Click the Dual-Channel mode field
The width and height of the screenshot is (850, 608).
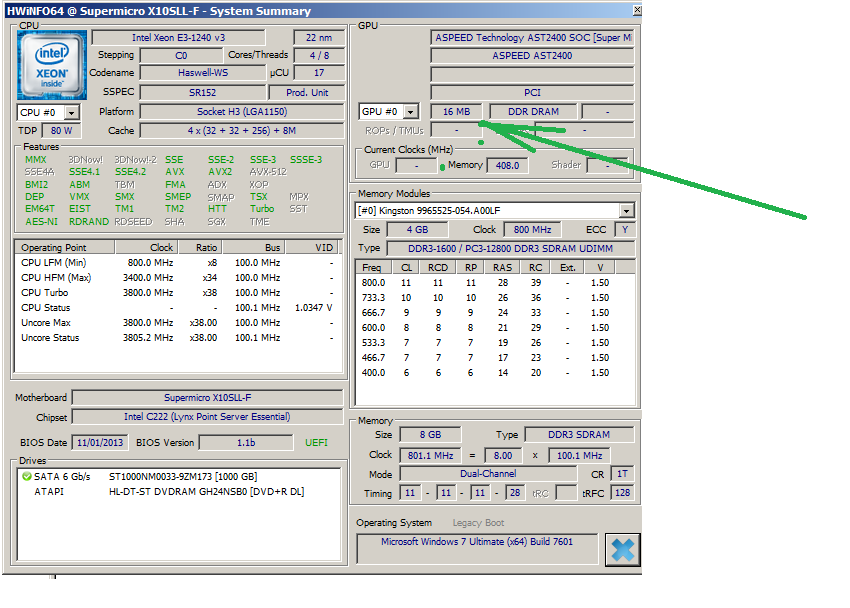click(x=488, y=474)
